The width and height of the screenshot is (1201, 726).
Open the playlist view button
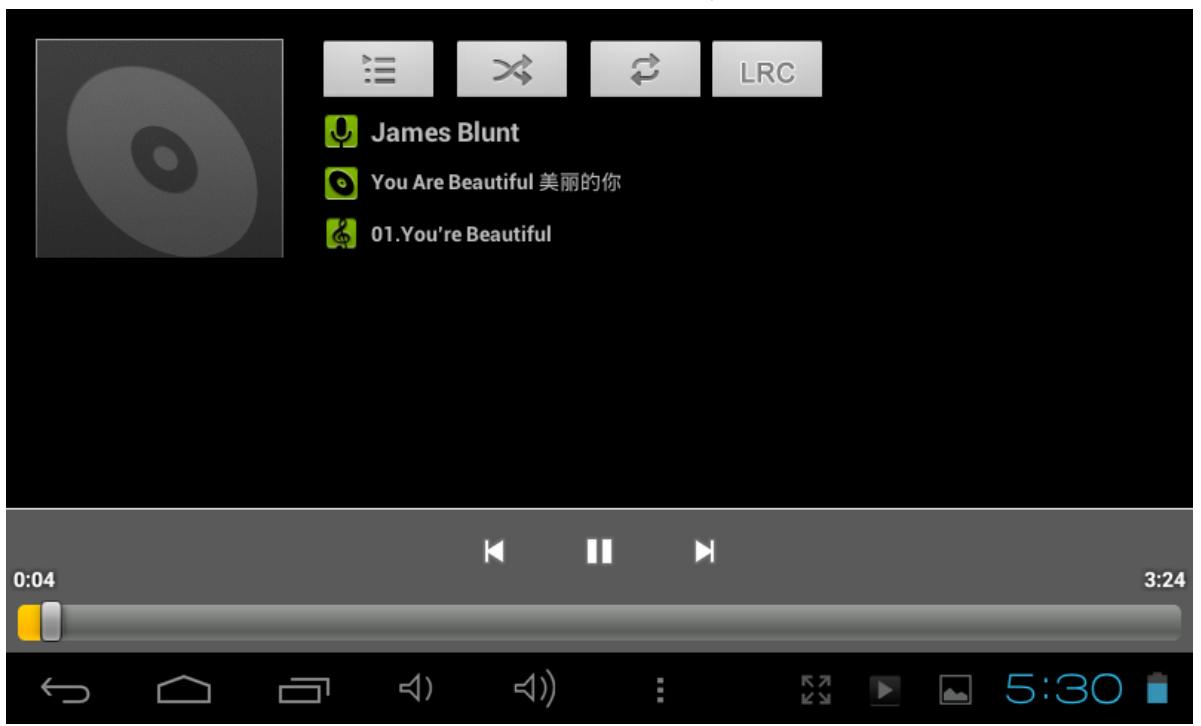(378, 69)
